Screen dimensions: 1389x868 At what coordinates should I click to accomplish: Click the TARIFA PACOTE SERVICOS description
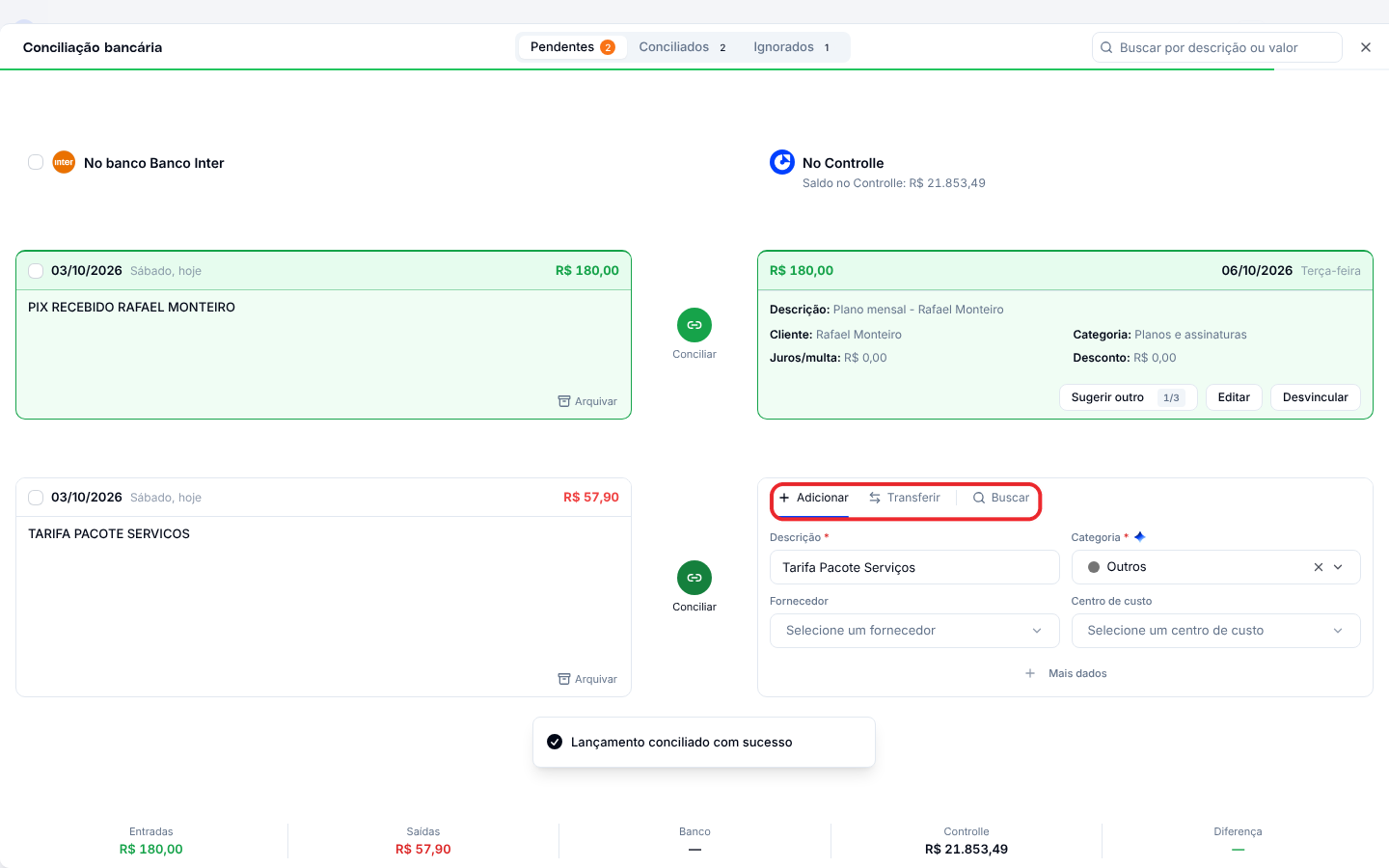coord(109,534)
